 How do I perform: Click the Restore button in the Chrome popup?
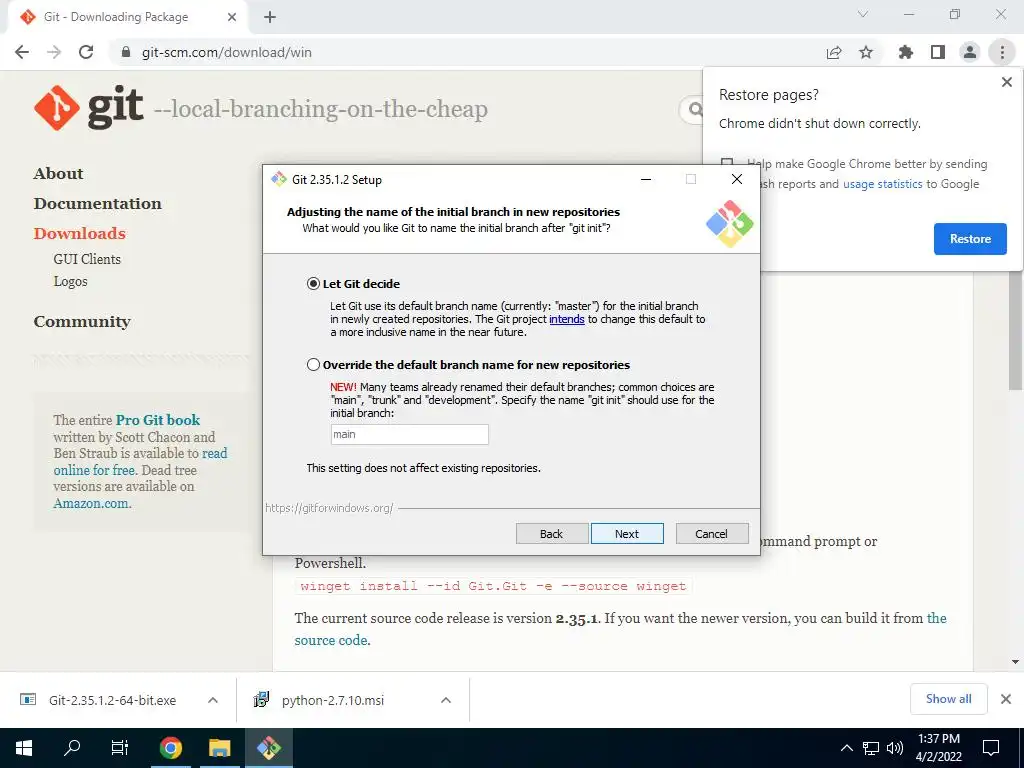[970, 239]
